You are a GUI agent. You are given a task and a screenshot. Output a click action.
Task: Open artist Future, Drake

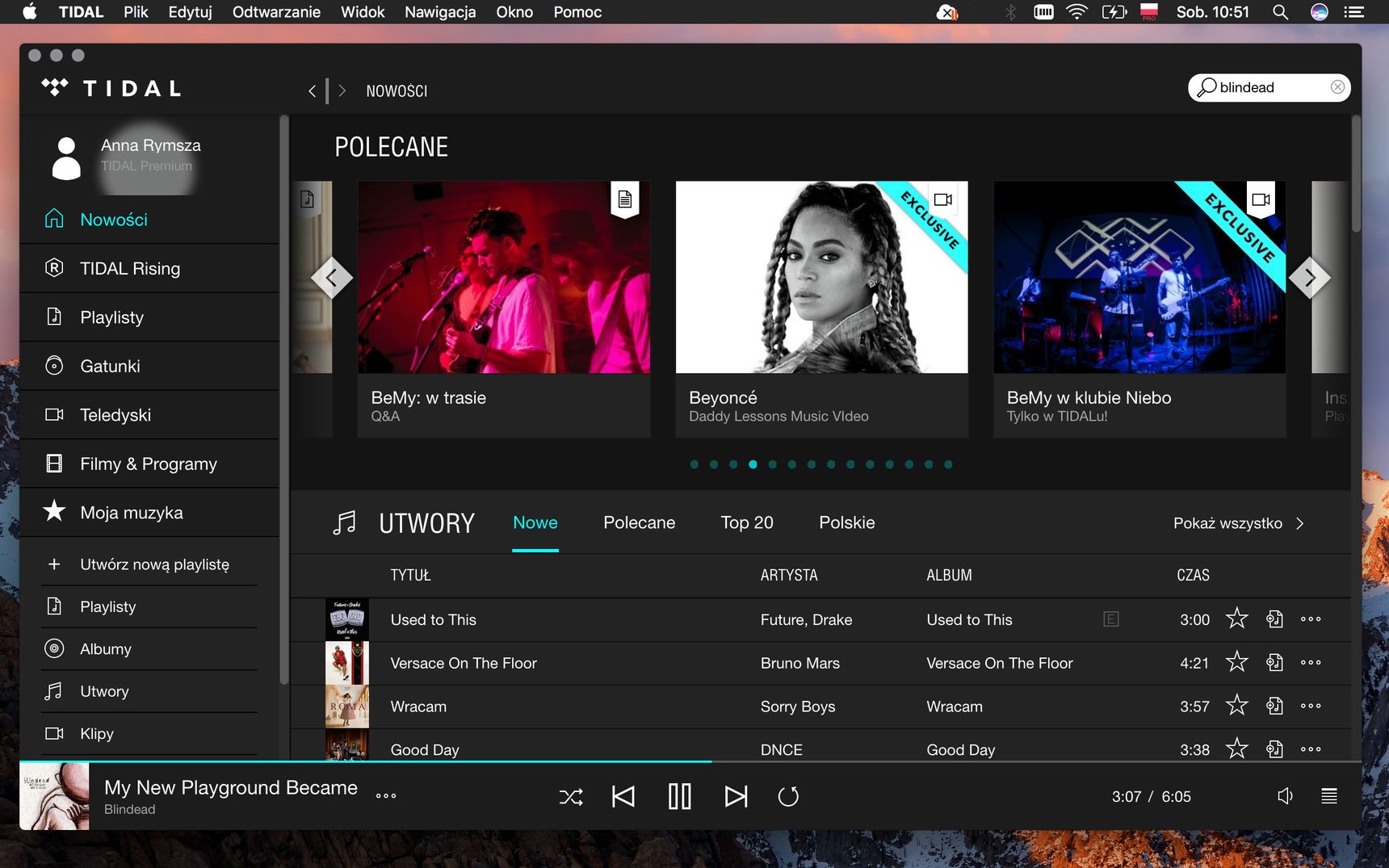click(x=806, y=619)
